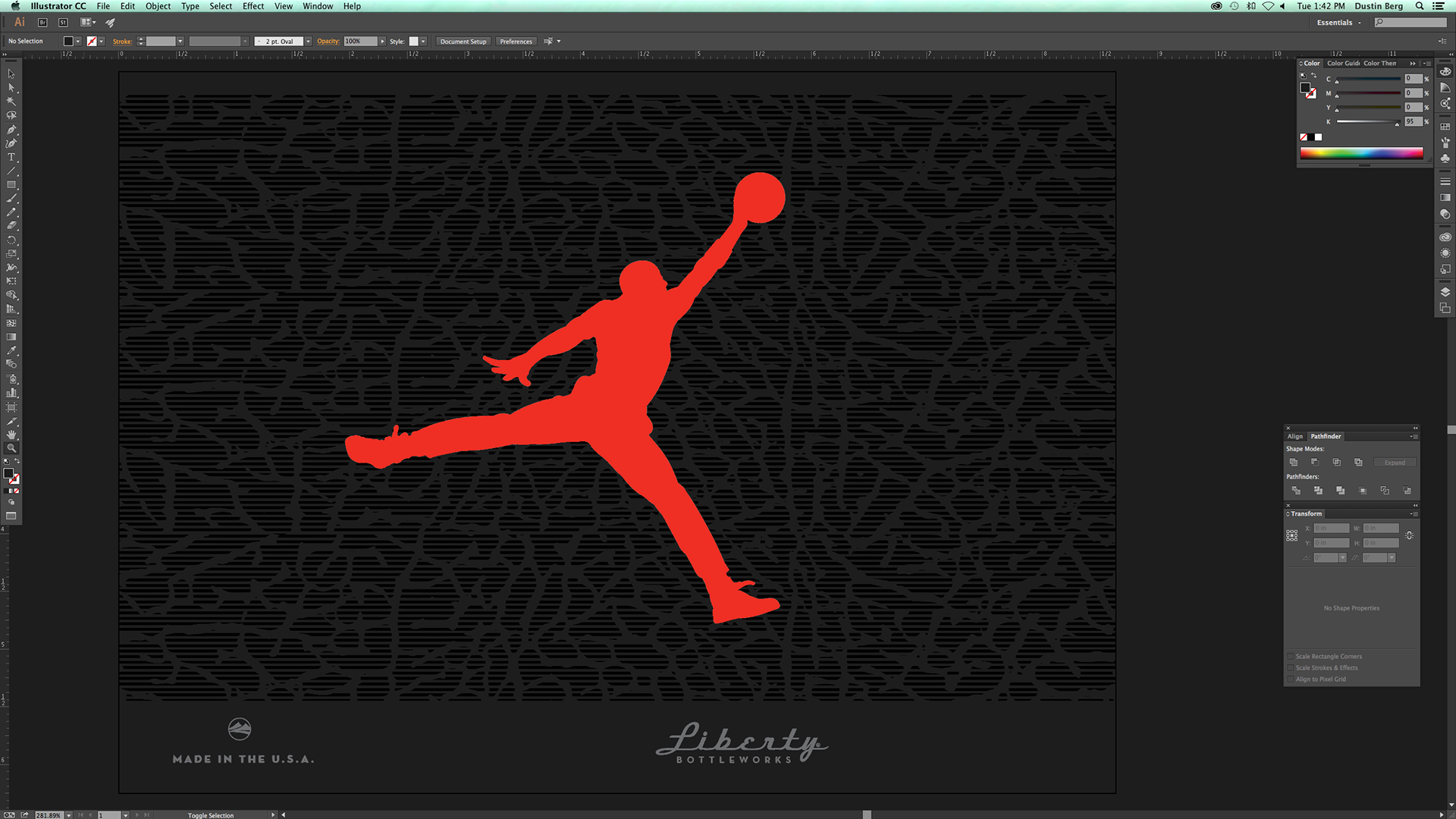
Task: Open the Swatches panel icon in dock
Action: pyautogui.click(x=1445, y=127)
